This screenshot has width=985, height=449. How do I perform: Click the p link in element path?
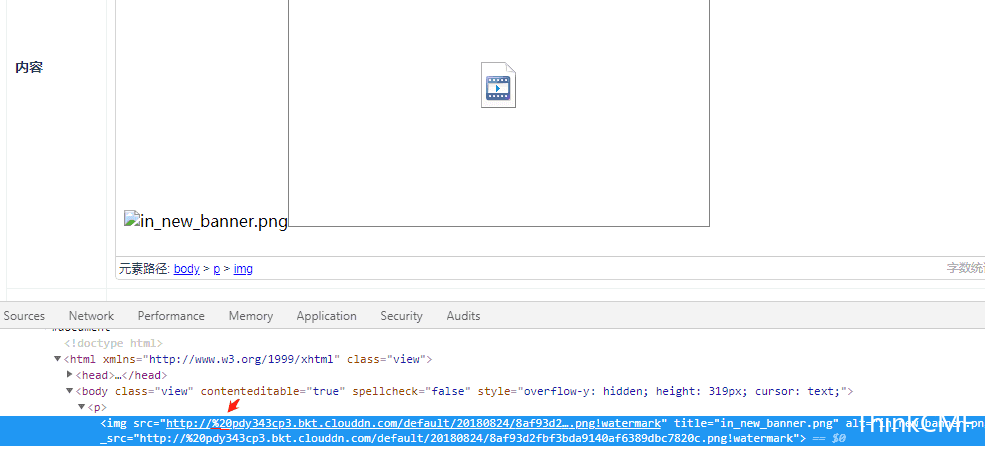[x=216, y=269]
